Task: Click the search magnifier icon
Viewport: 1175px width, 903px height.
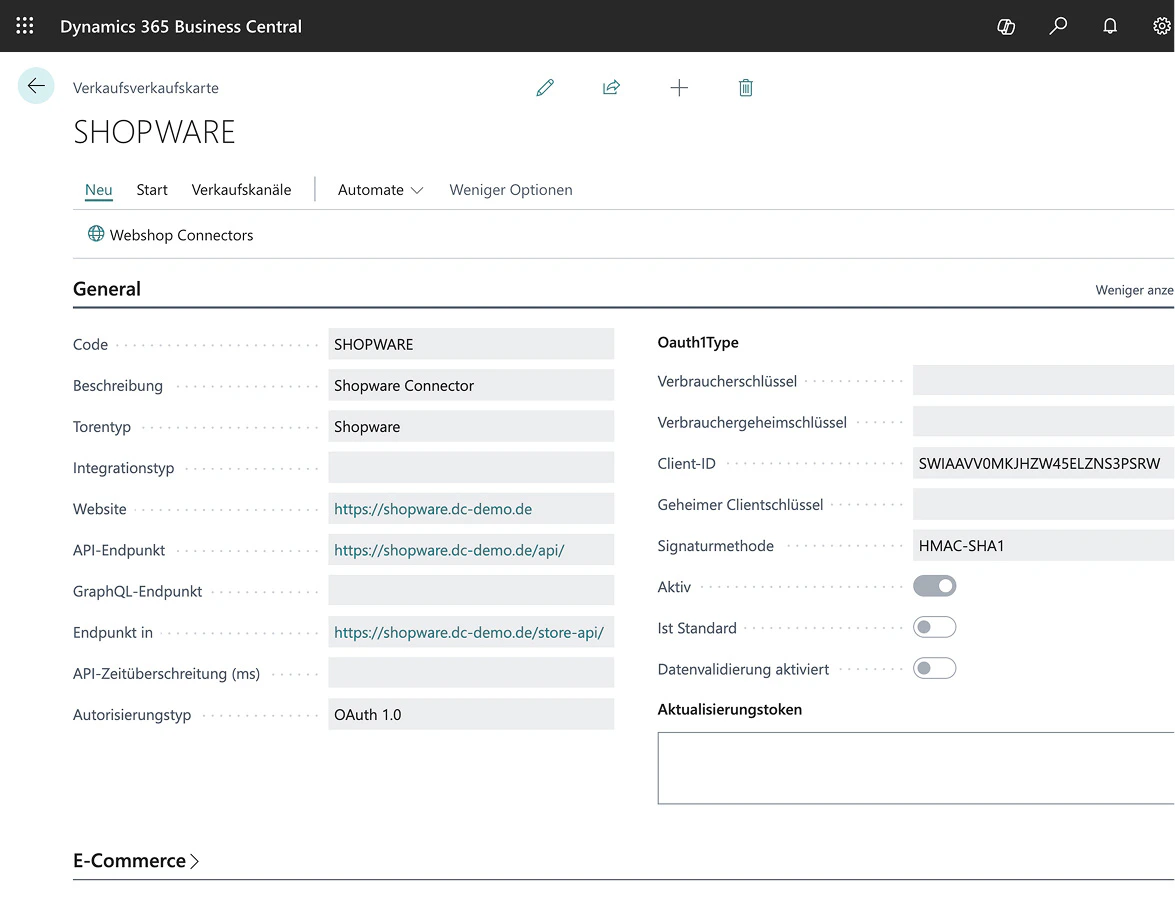Action: click(1057, 26)
